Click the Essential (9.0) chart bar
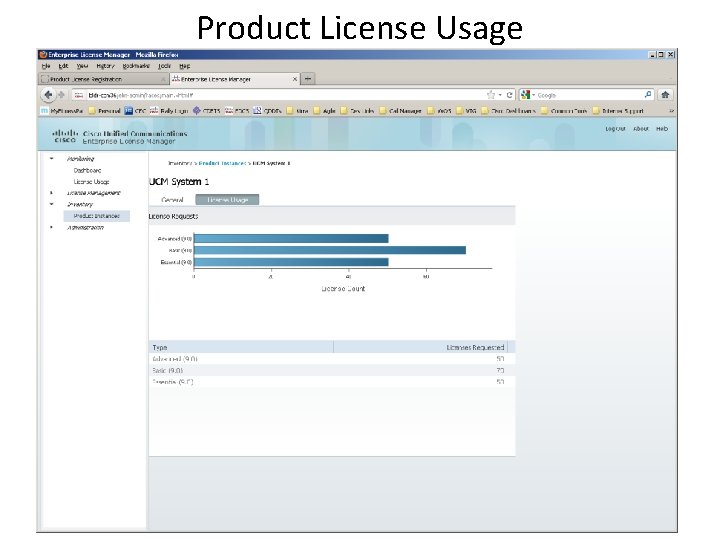 tap(291, 262)
